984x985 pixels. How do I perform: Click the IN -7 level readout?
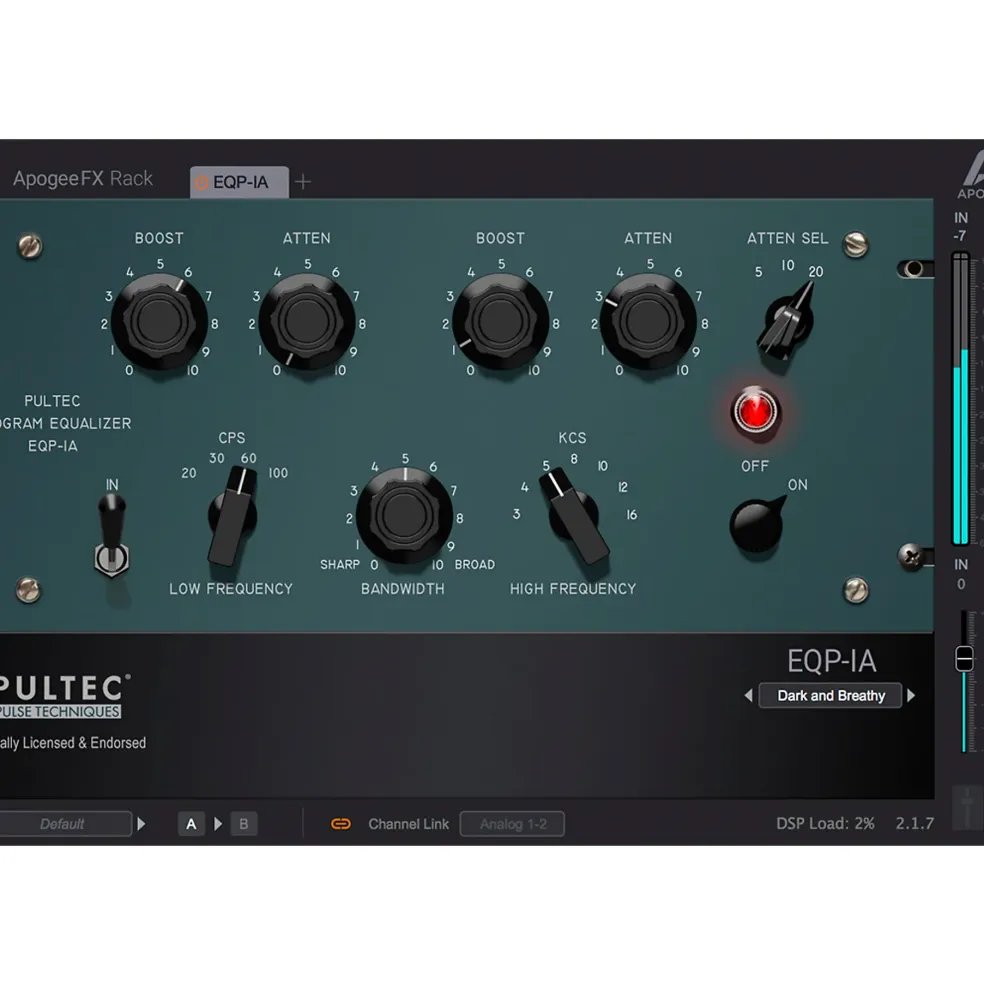pos(961,227)
